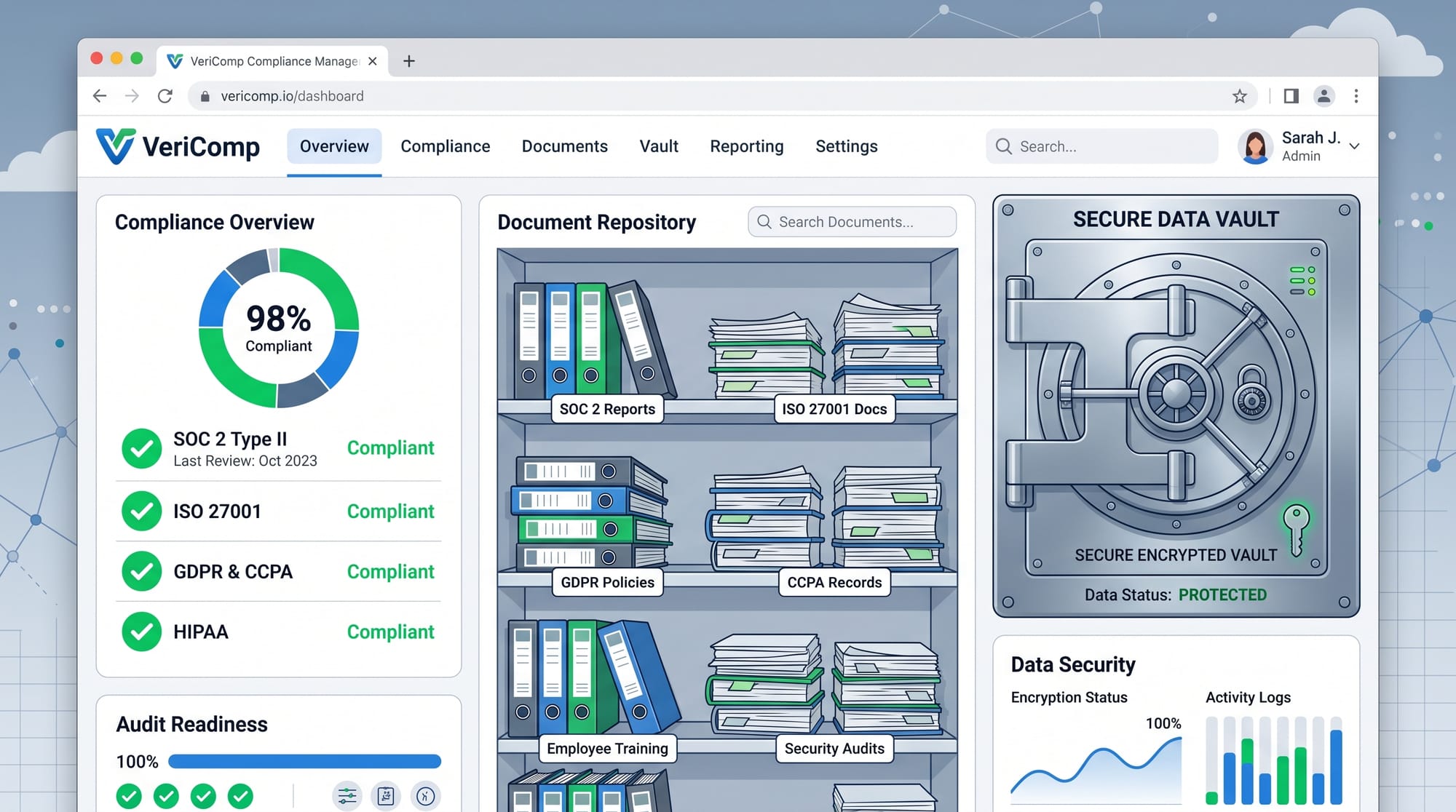Click inside the Search Documents field
The width and height of the screenshot is (1456, 812).
point(852,221)
